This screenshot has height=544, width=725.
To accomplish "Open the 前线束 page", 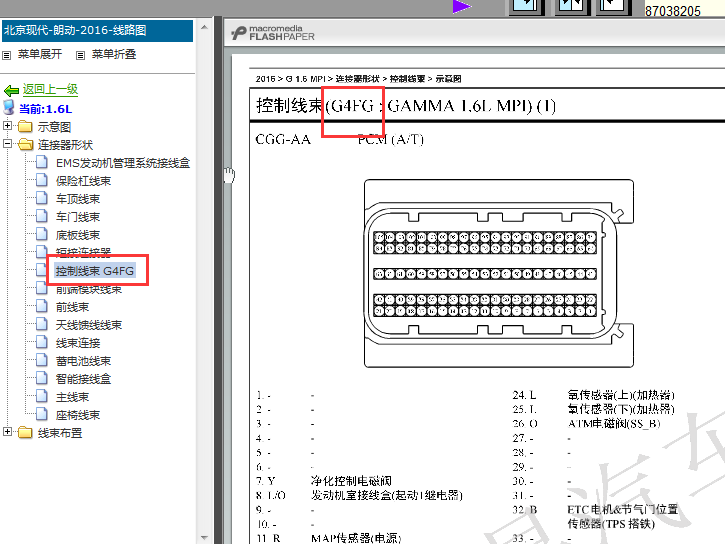I will point(72,307).
